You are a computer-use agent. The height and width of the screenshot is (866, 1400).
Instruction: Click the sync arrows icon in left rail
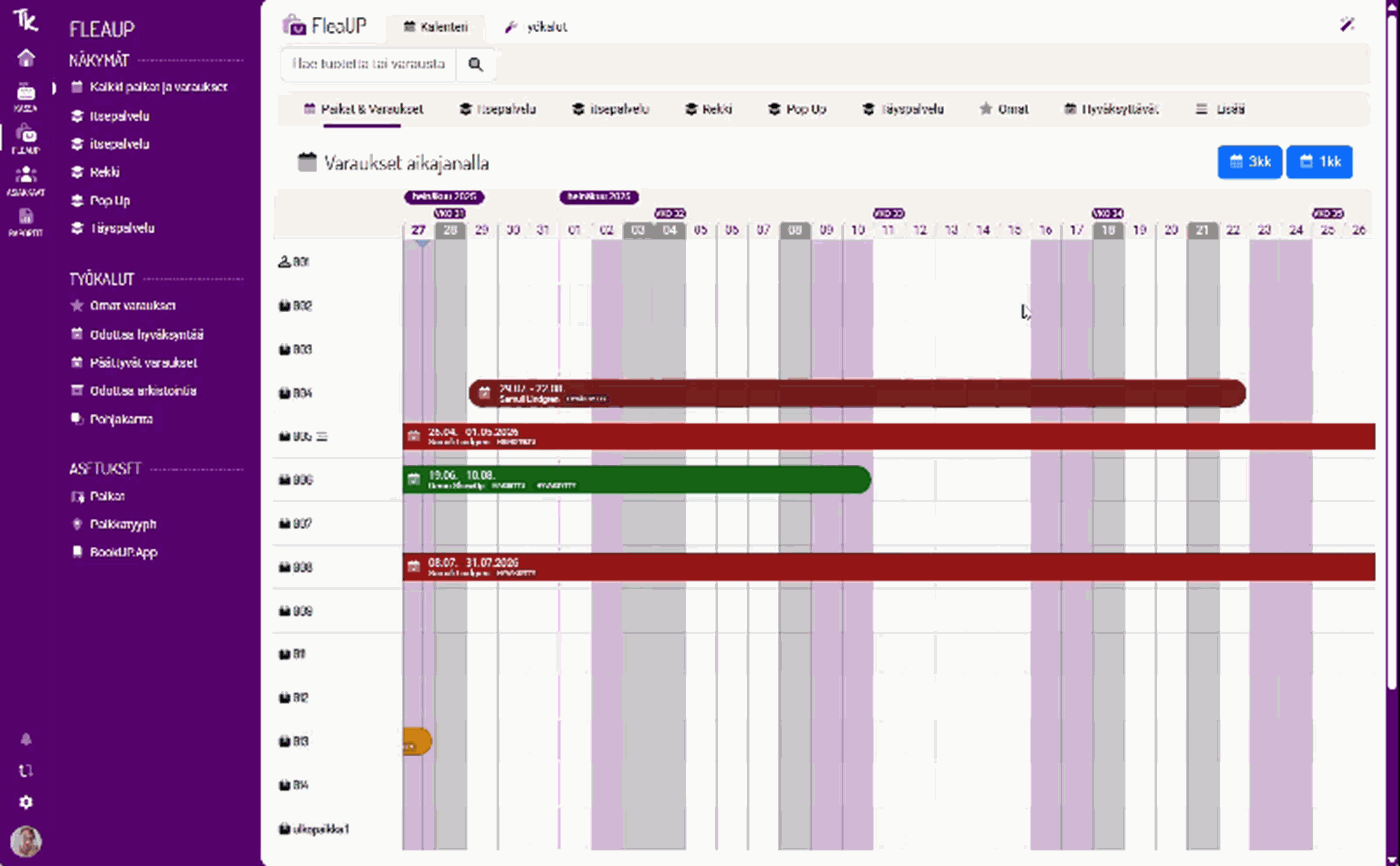26,771
